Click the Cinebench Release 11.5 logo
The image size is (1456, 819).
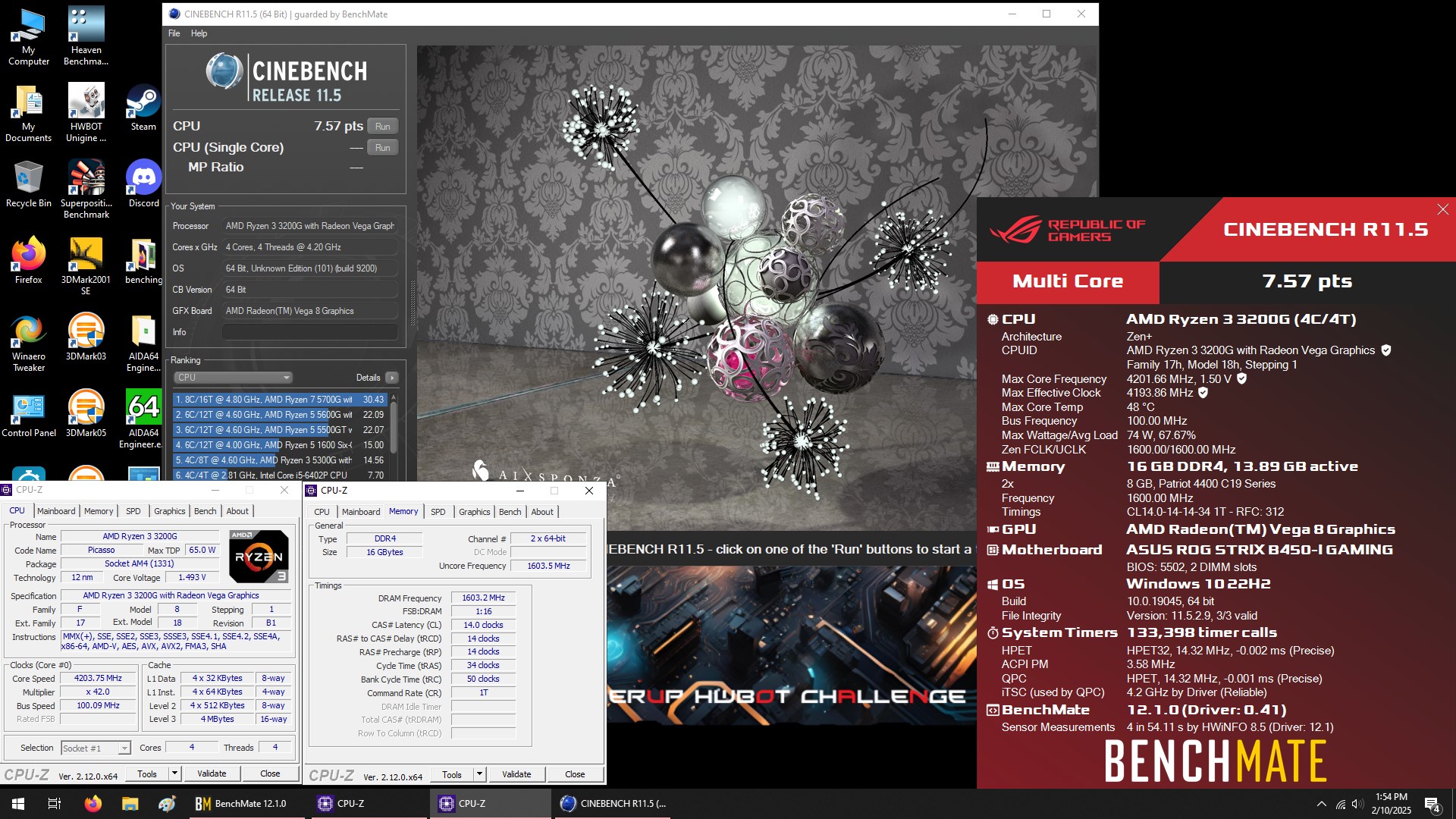pyautogui.click(x=287, y=78)
